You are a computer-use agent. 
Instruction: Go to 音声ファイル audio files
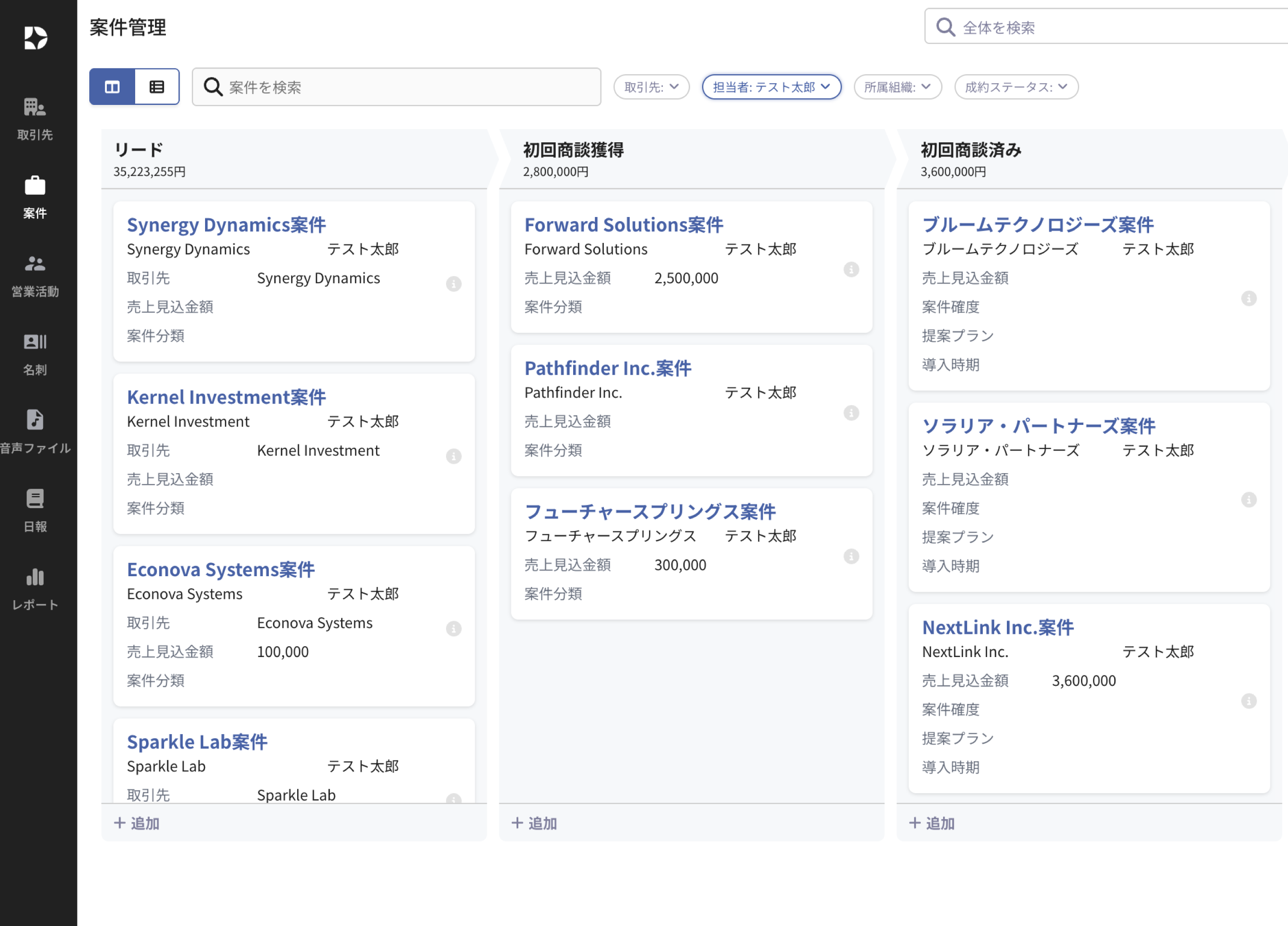click(x=34, y=432)
